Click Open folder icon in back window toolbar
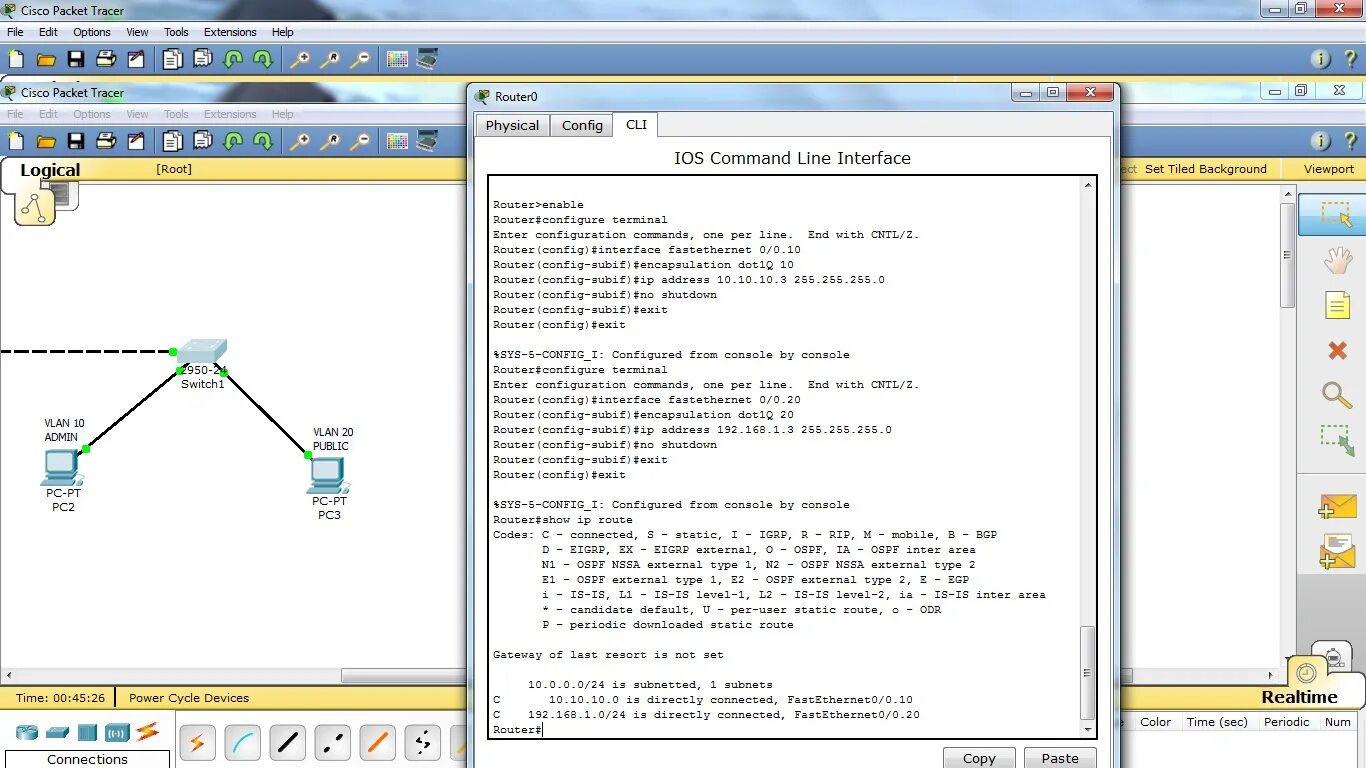The width and height of the screenshot is (1366, 768). [46, 60]
